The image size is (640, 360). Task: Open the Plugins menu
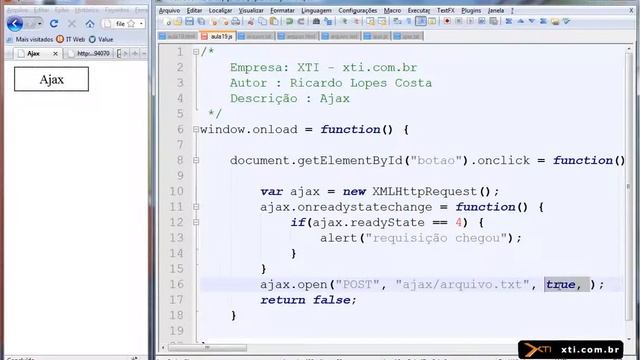pyautogui.click(x=471, y=10)
